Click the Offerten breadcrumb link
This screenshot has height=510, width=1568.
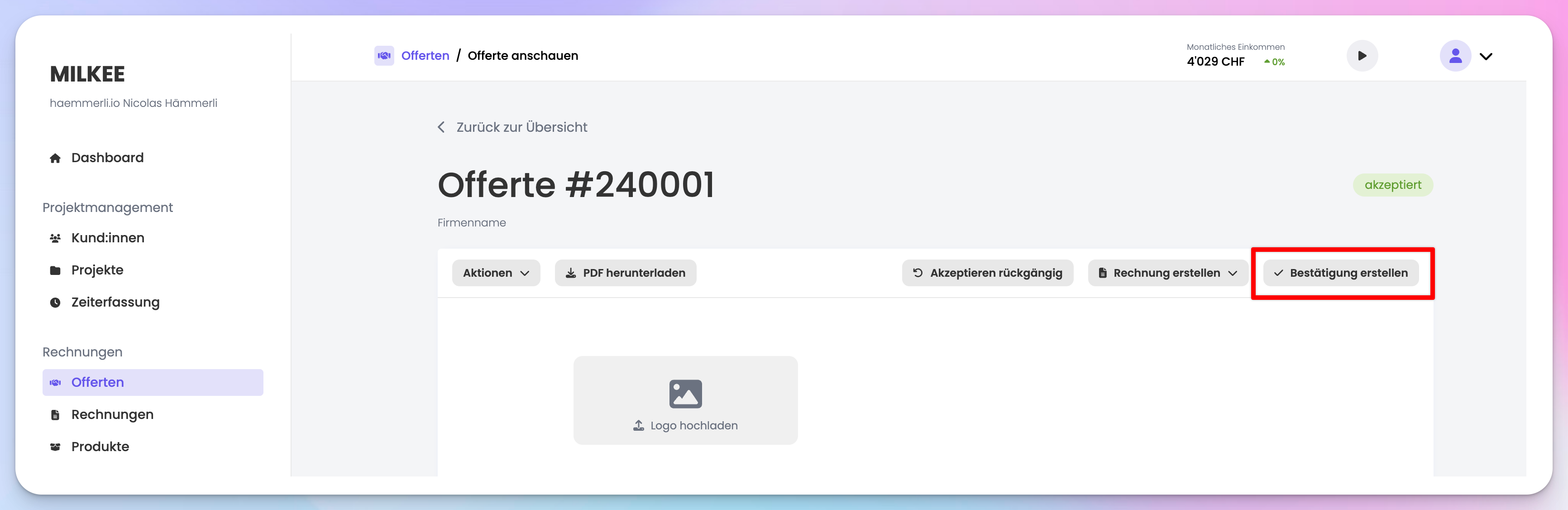click(x=425, y=56)
